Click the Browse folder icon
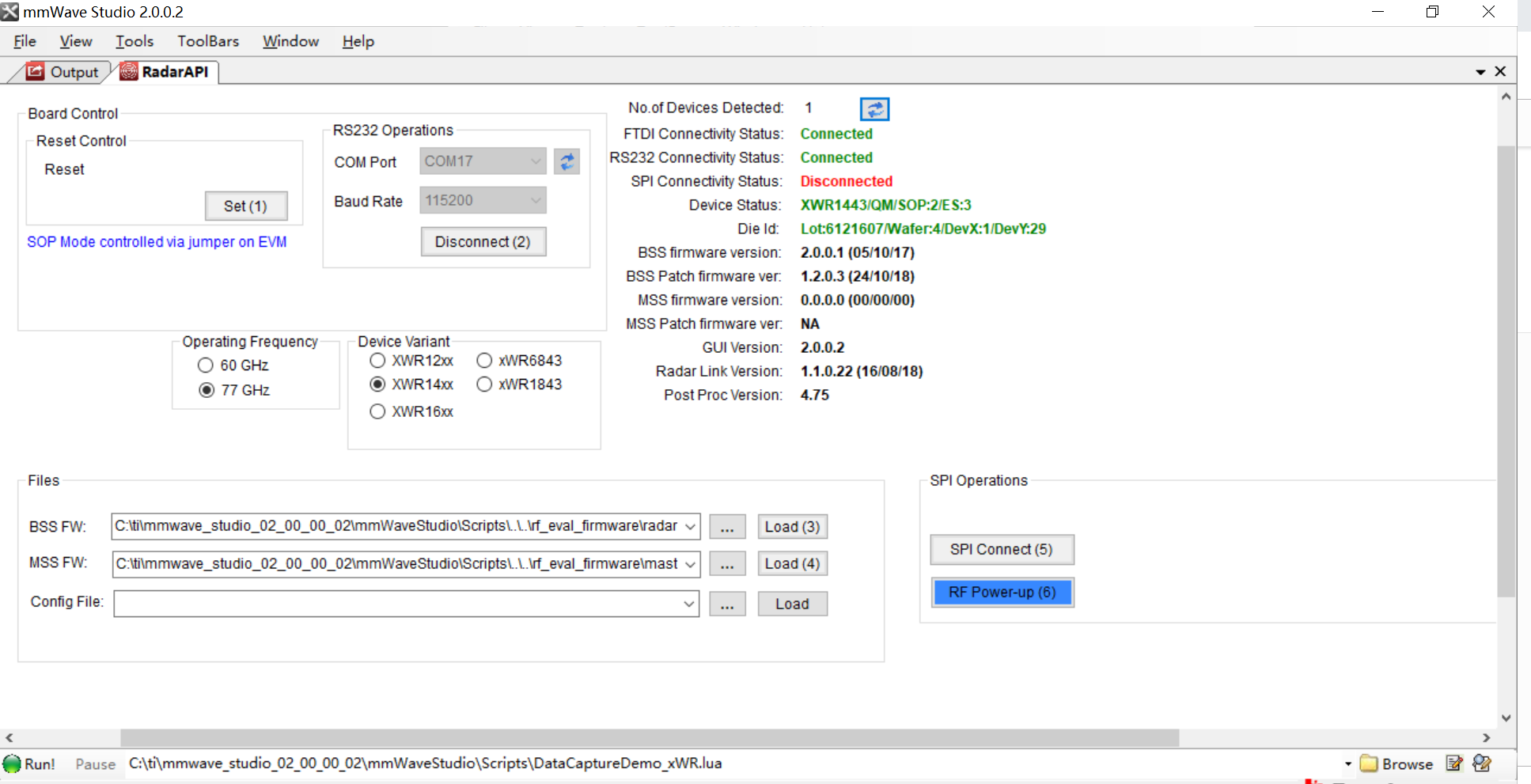This screenshot has height=784, width=1531. pyautogui.click(x=1369, y=763)
